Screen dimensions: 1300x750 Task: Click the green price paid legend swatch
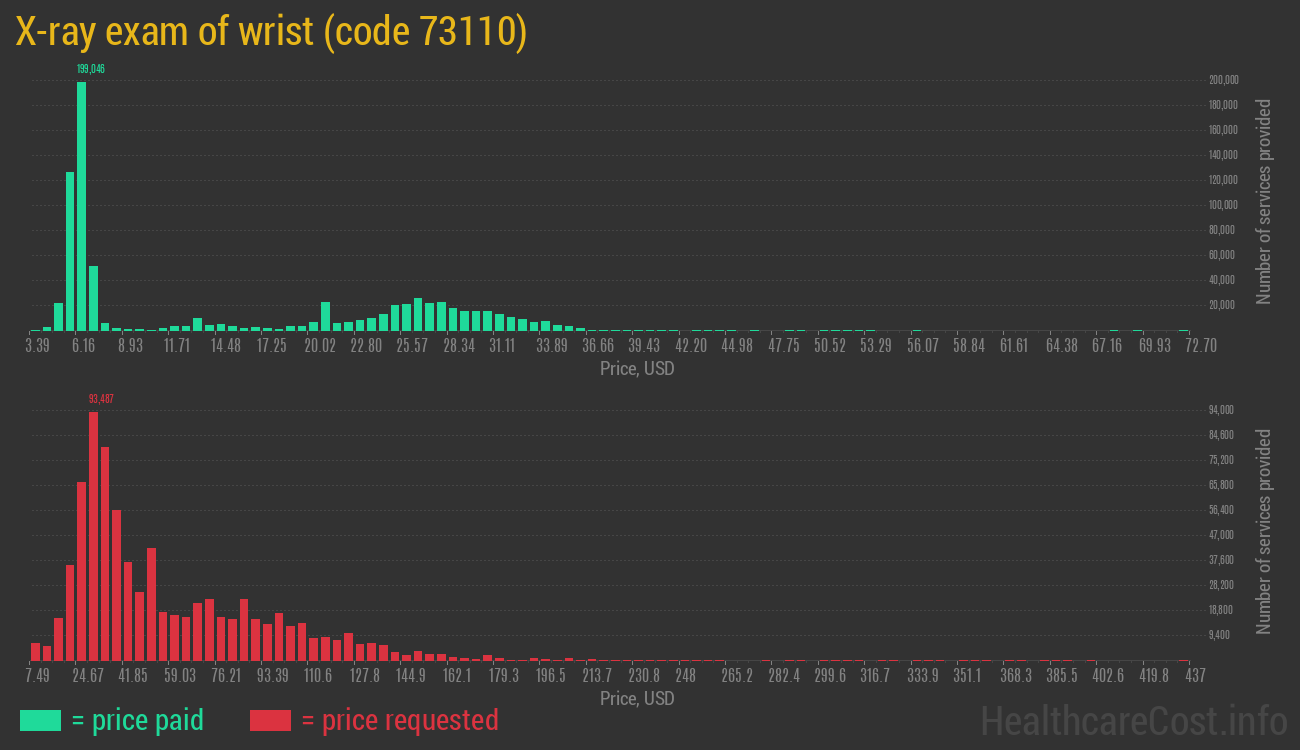40,720
